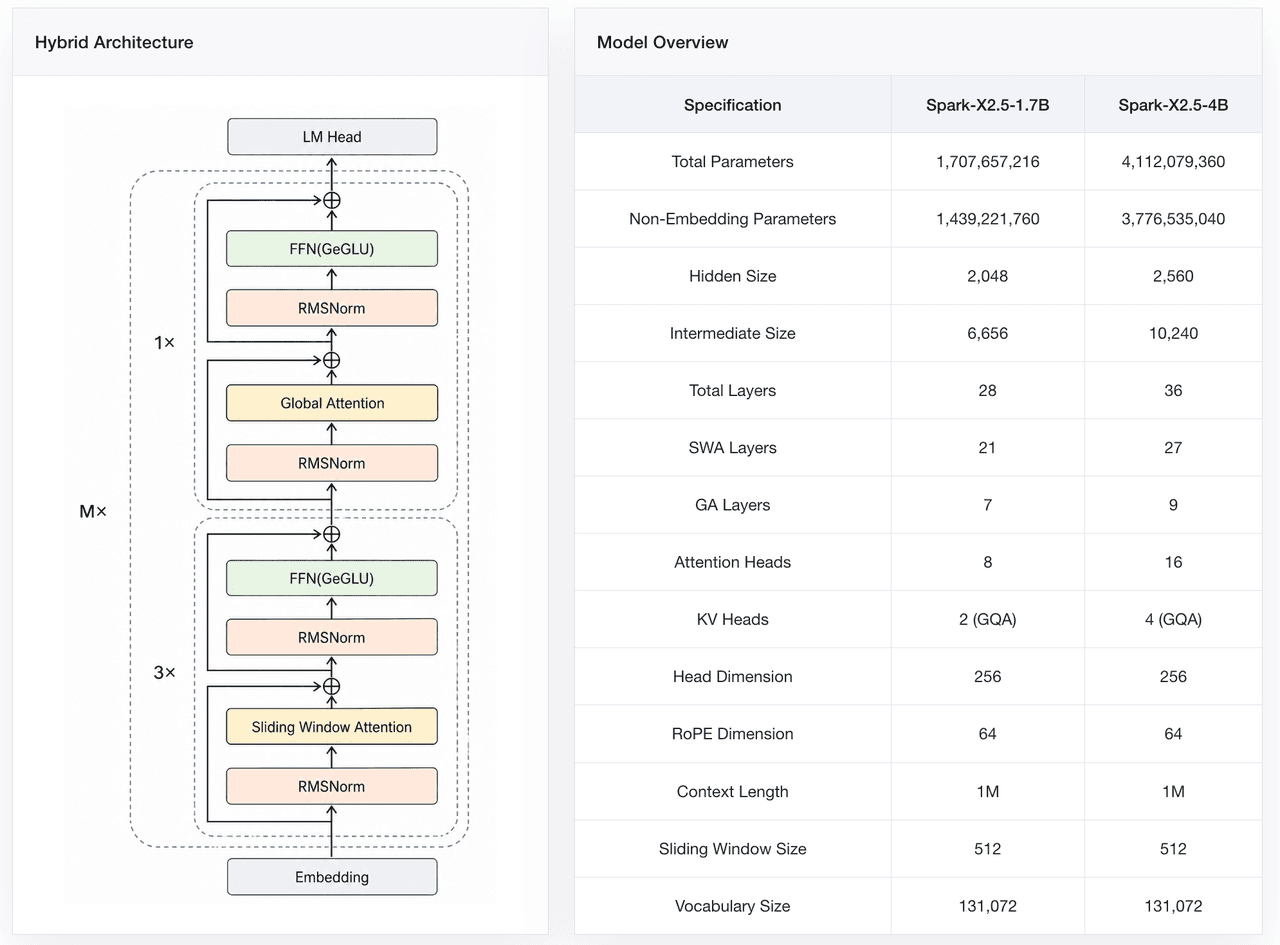Select the "Spark-X2.5-1.7B" column header
The width and height of the screenshot is (1280, 945).
click(988, 105)
